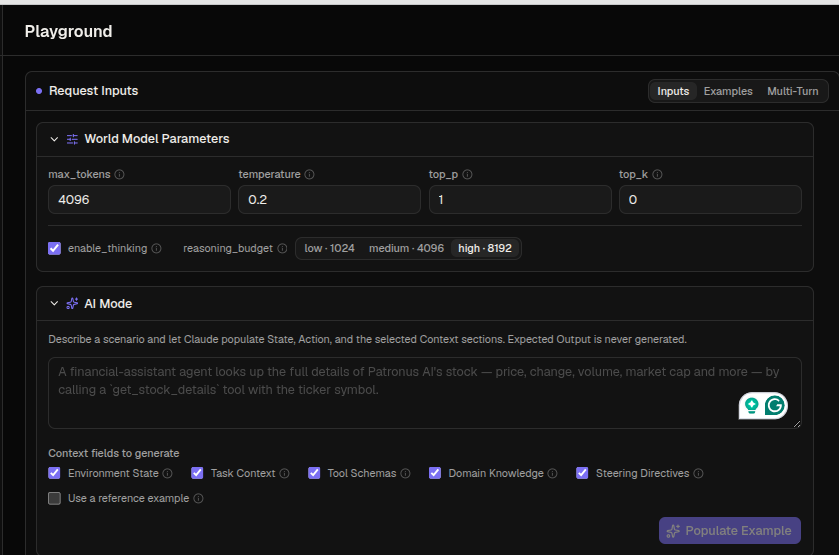
Task: Uncheck the Task Context checkbox
Action: point(197,473)
